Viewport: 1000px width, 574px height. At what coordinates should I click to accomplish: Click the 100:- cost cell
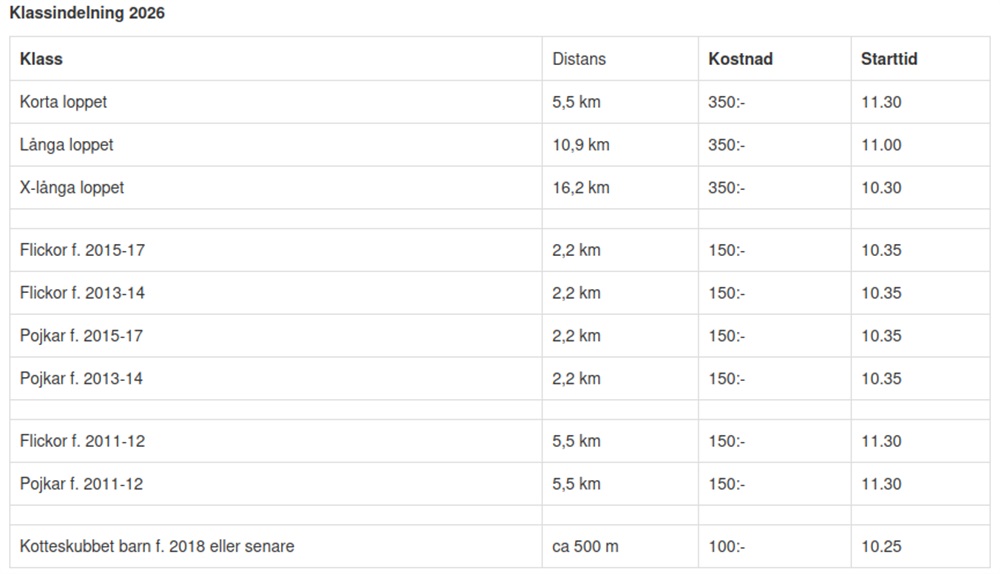[726, 546]
